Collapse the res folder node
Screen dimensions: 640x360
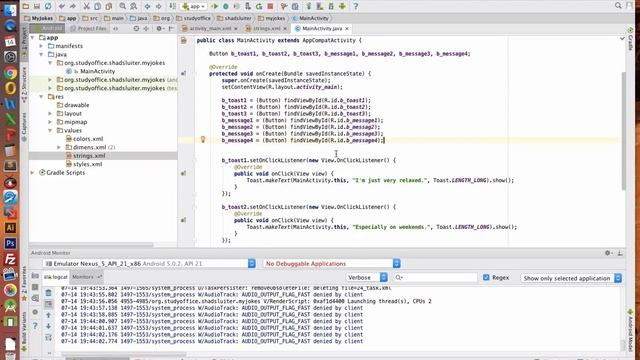41,97
